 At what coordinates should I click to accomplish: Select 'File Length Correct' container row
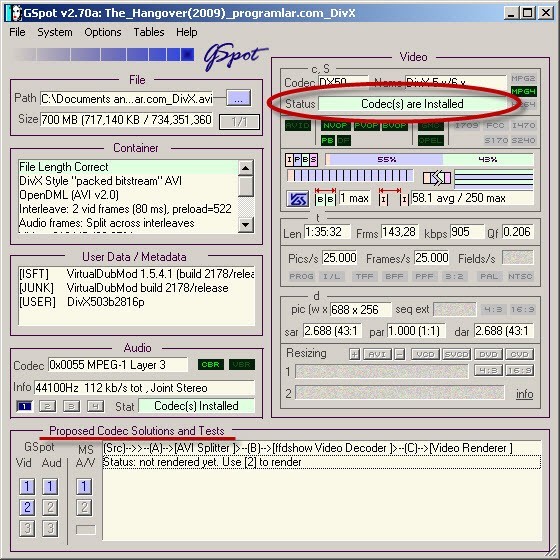(x=128, y=167)
